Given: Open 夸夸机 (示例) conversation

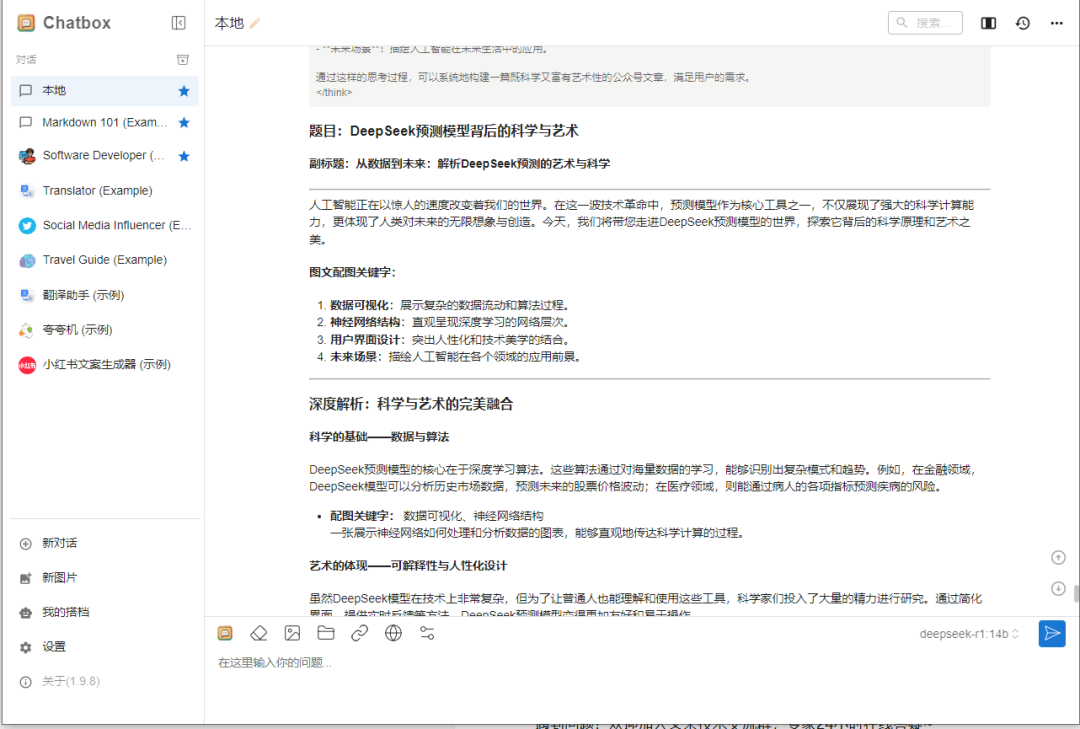Looking at the screenshot, I should 105,329.
